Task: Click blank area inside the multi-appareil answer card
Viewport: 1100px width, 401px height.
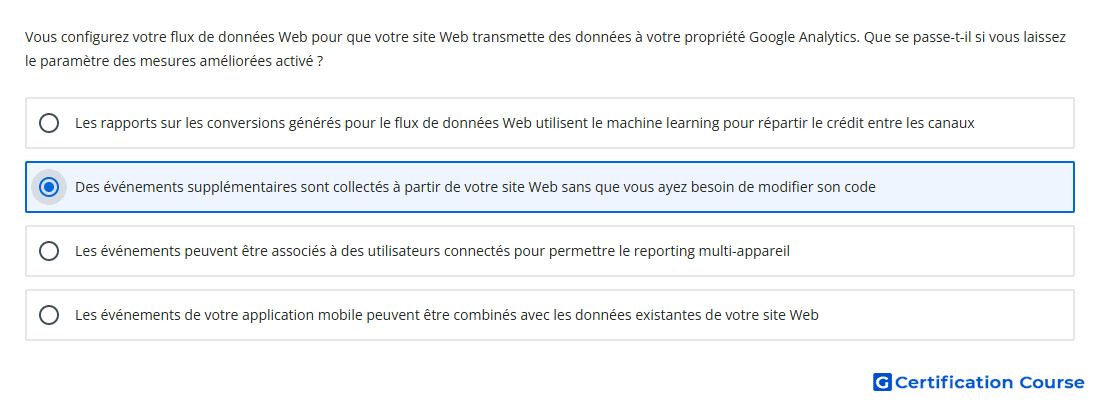Action: pyautogui.click(x=933, y=251)
